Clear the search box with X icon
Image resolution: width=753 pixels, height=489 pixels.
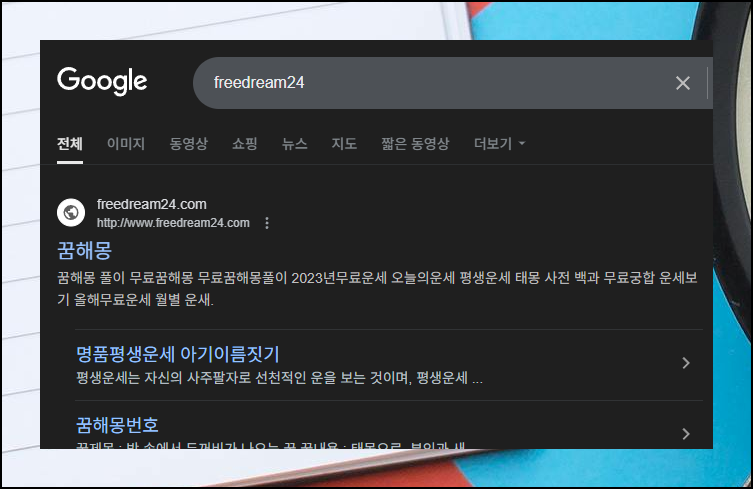point(682,83)
